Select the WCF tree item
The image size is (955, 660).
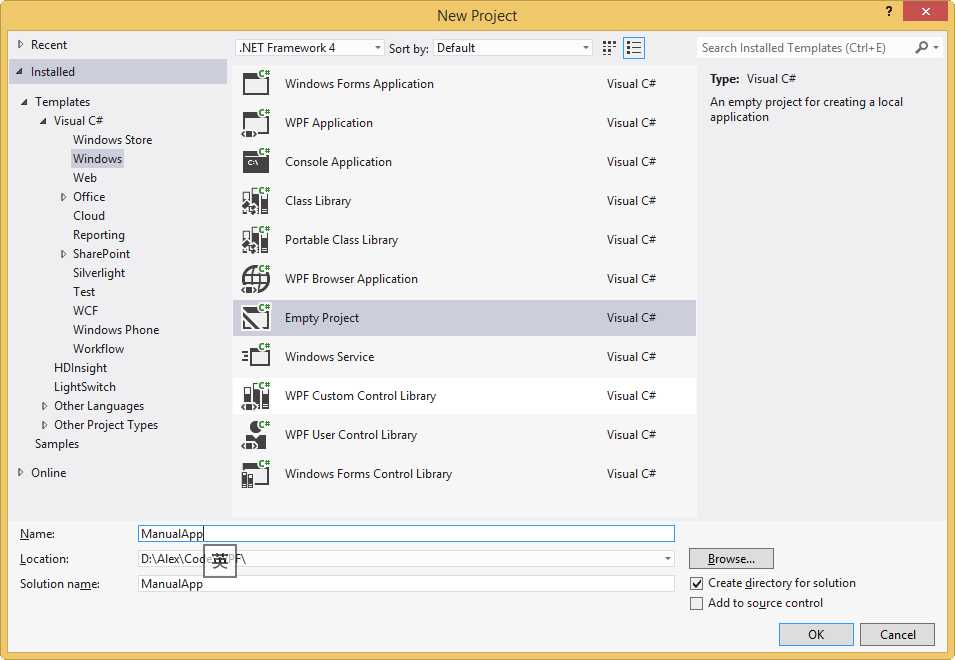point(85,311)
